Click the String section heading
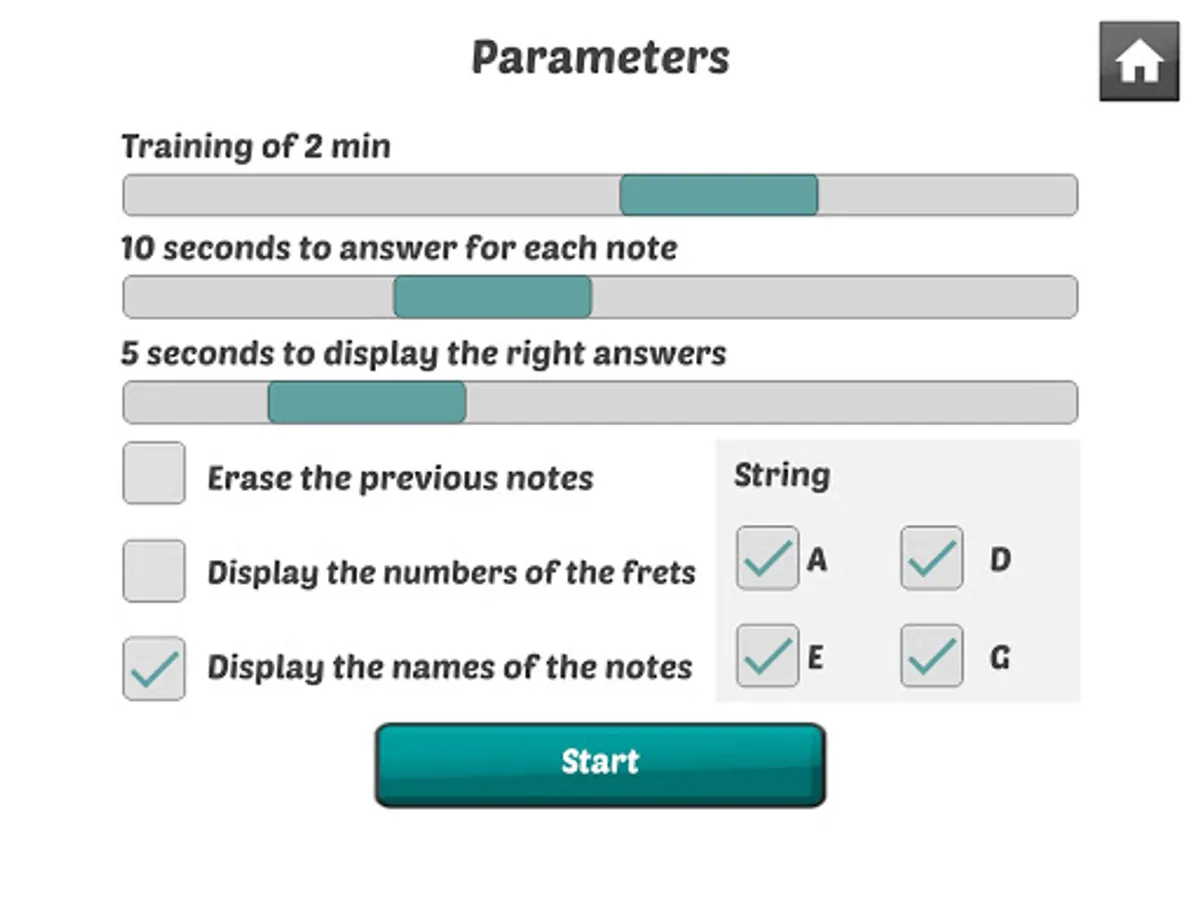 (x=782, y=475)
